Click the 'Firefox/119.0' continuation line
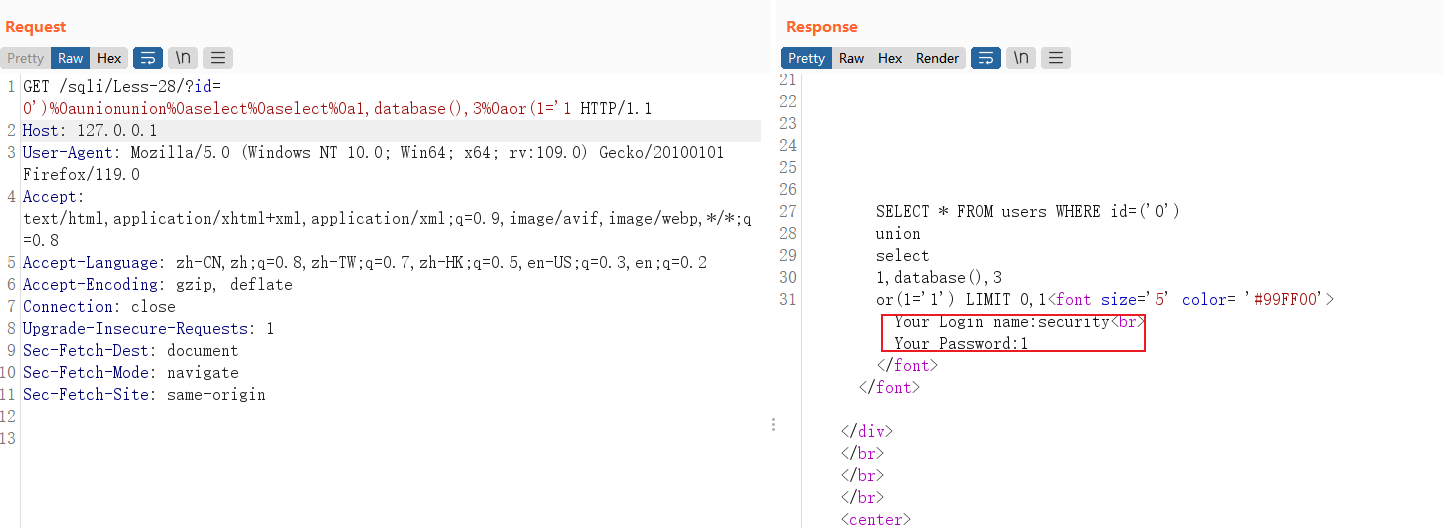This screenshot has height=528, width=1444. (x=81, y=175)
